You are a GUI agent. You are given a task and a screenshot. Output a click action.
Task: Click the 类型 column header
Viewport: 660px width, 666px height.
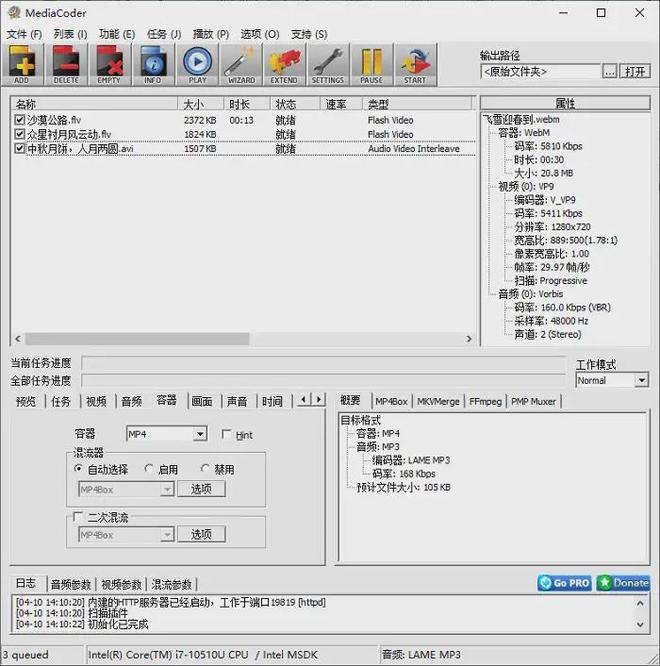tap(417, 104)
